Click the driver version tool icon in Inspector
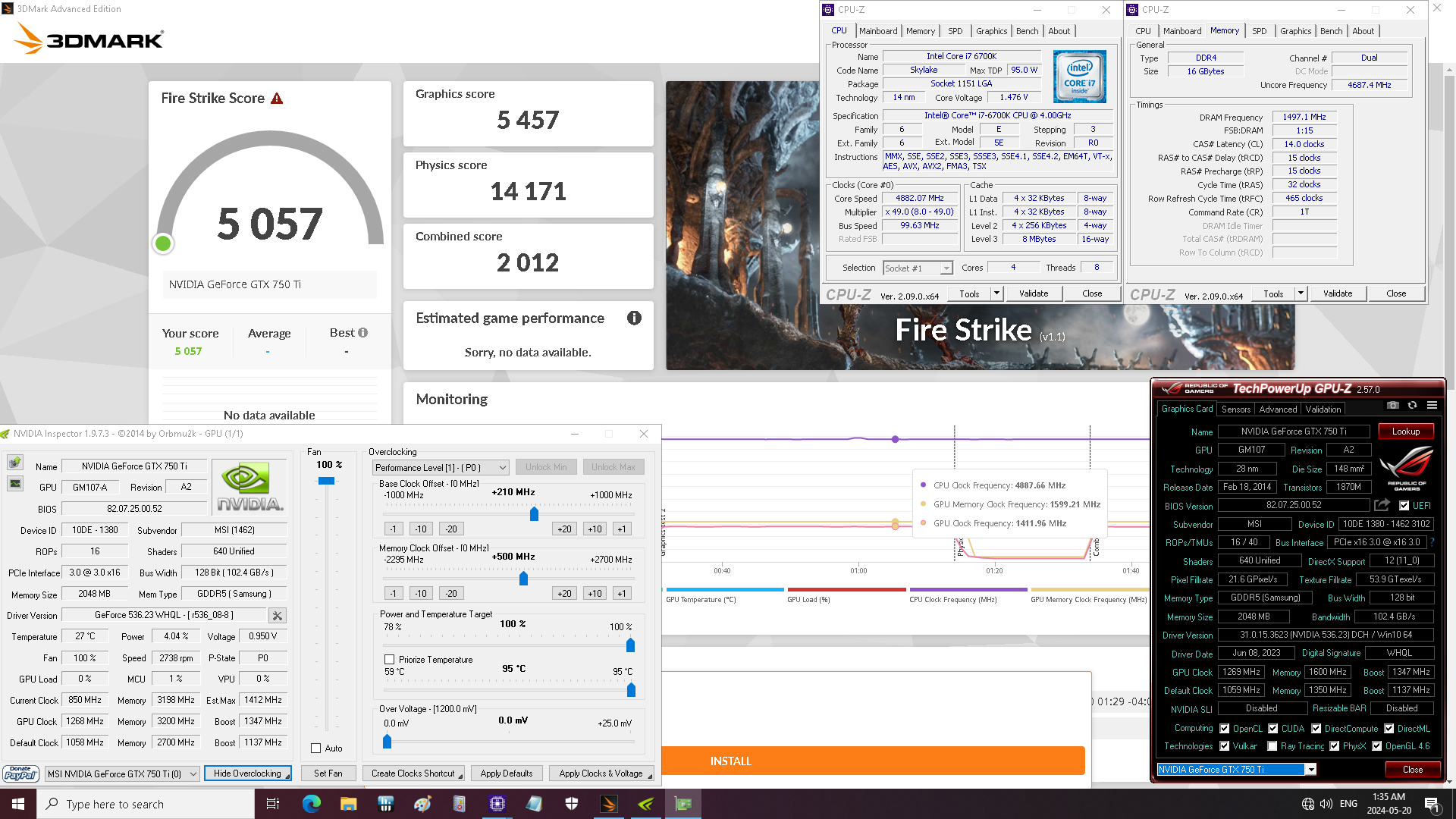Screen dimensions: 1456x819 278,616
